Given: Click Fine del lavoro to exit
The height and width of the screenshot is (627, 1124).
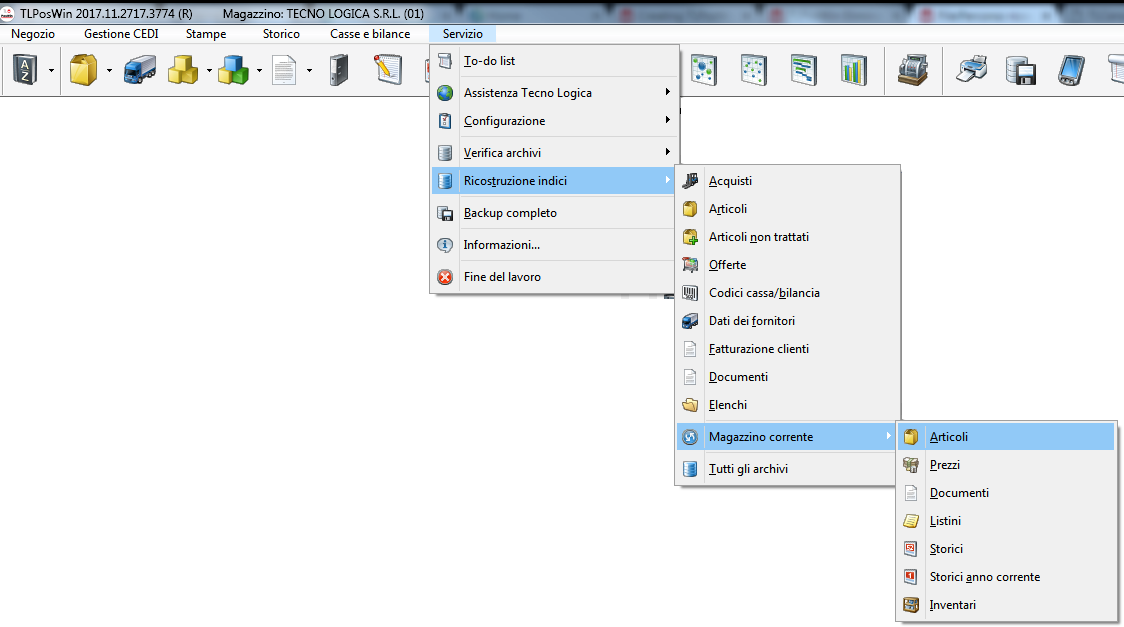Looking at the screenshot, I should coord(502,277).
